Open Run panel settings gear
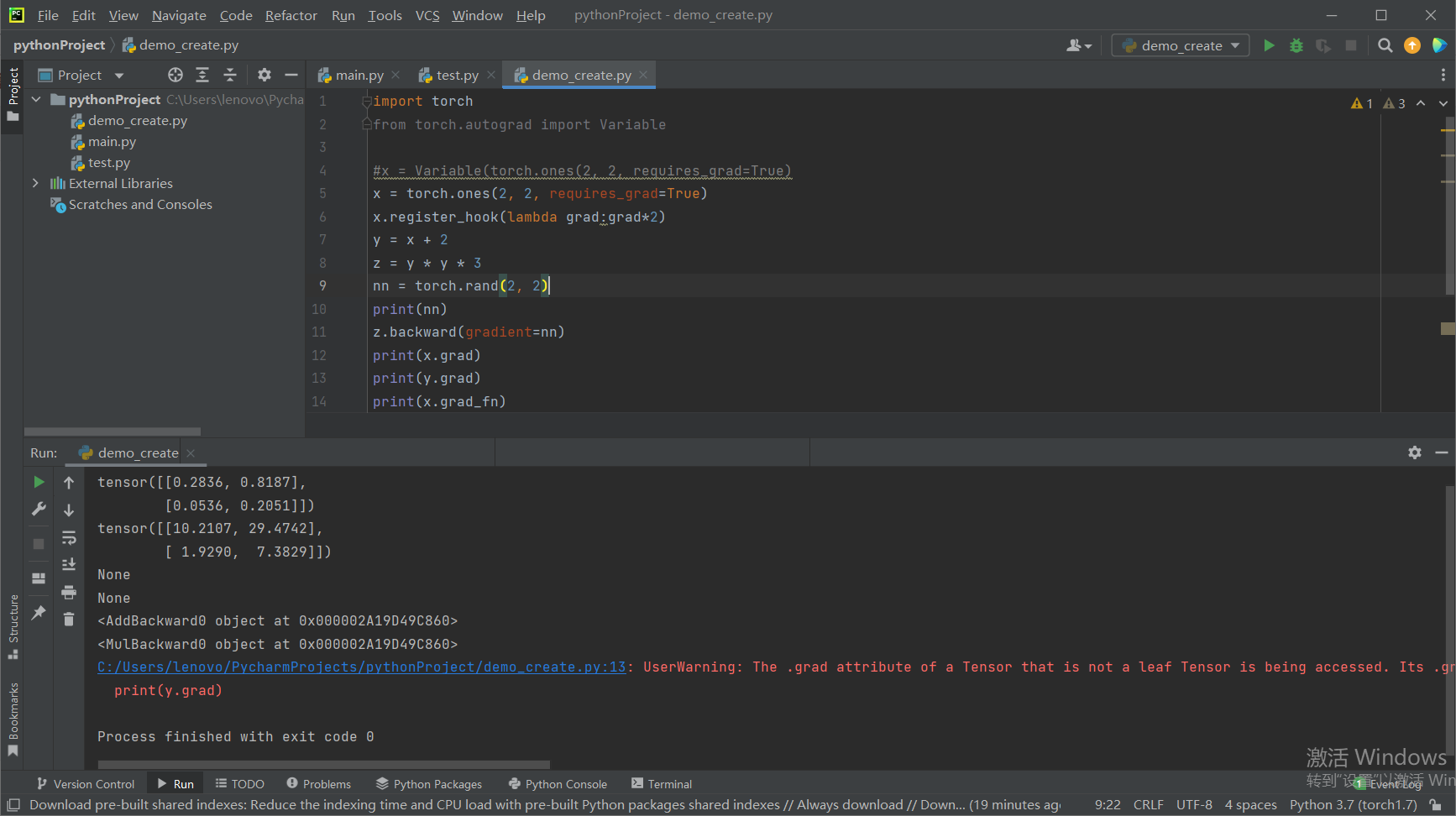This screenshot has width=1456, height=816. [1415, 452]
